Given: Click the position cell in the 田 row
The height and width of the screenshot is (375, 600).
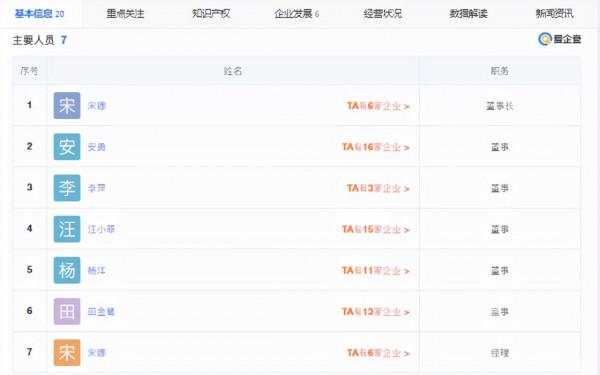Looking at the screenshot, I should point(500,311).
